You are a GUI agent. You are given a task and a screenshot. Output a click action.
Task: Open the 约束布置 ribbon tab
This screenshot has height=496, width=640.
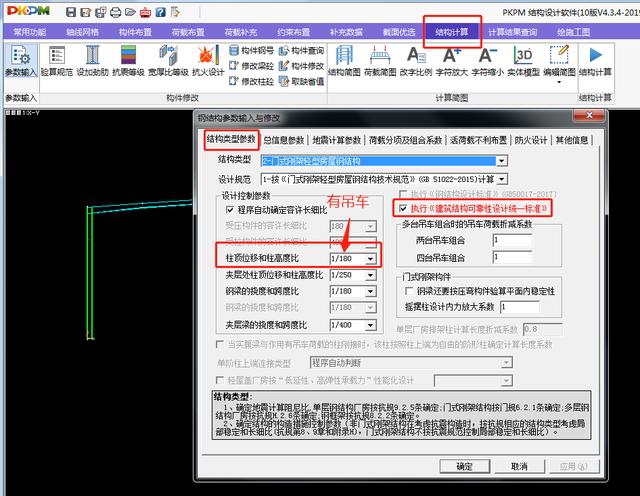pos(293,32)
